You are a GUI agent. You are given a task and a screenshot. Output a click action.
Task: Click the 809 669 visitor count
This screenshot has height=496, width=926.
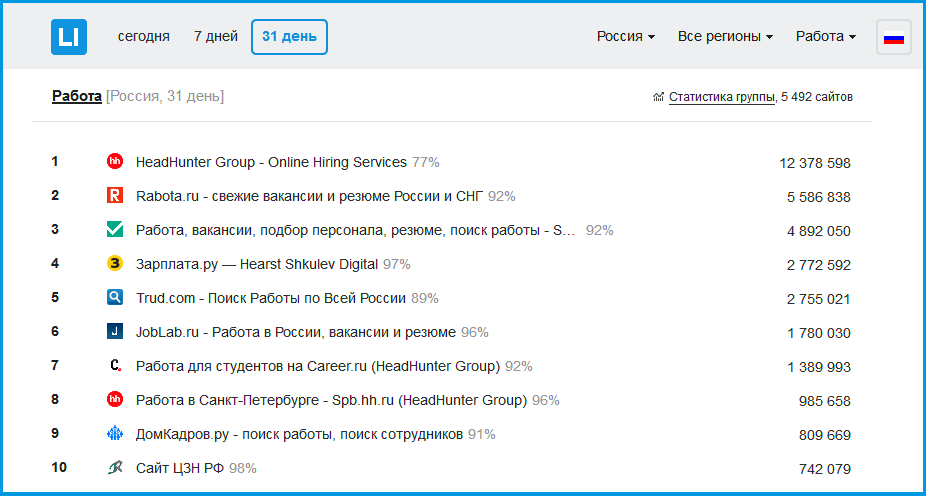pos(824,436)
